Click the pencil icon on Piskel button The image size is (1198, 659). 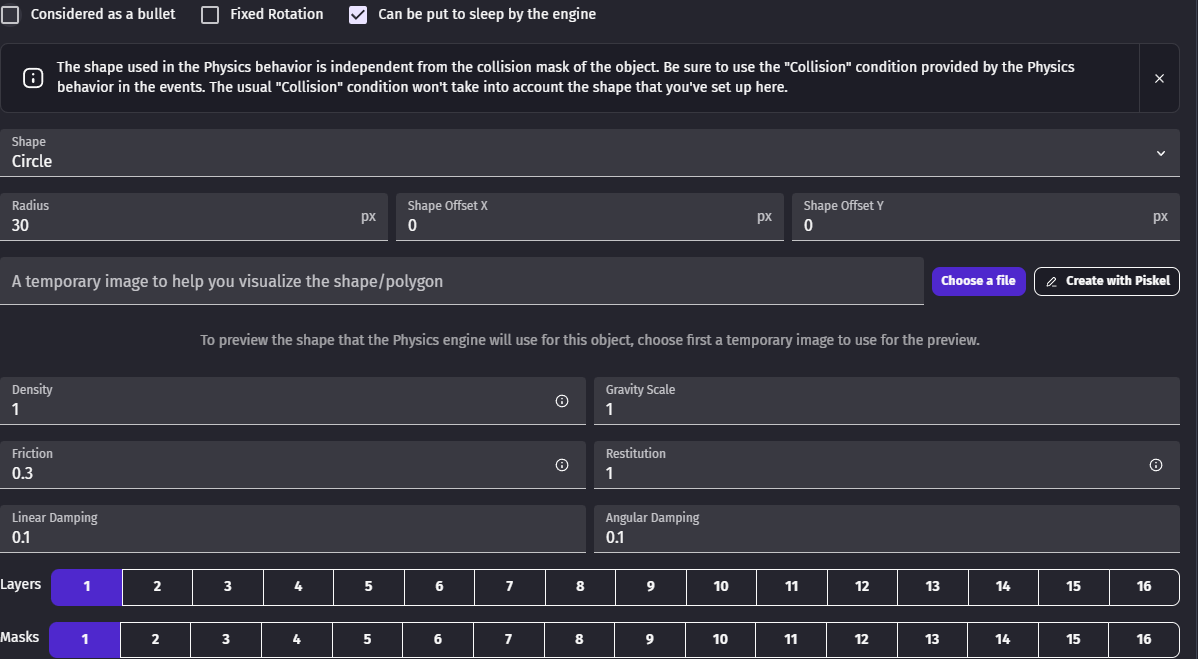(1051, 281)
